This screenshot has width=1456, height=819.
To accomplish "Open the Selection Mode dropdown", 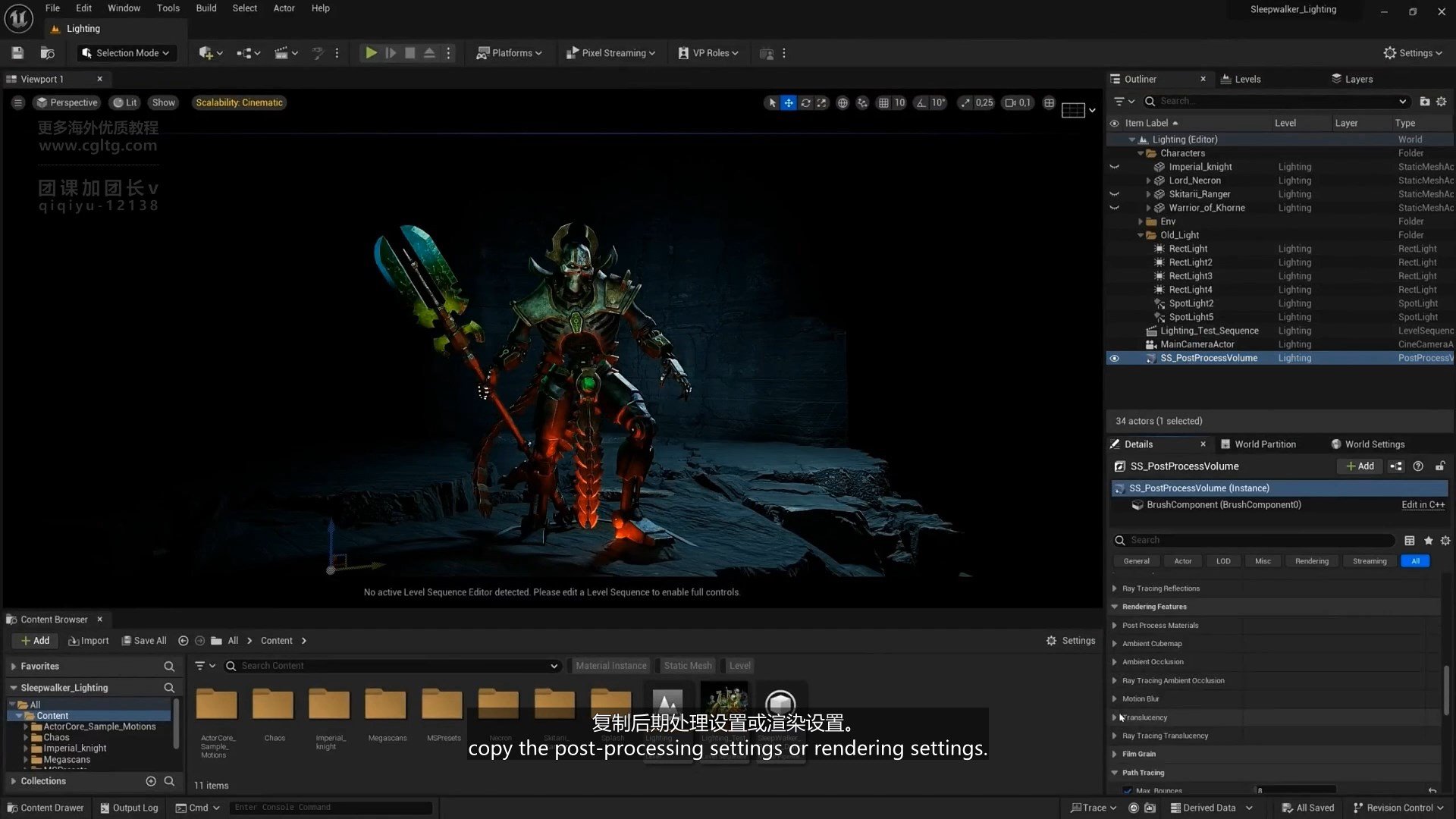I will 126,53.
